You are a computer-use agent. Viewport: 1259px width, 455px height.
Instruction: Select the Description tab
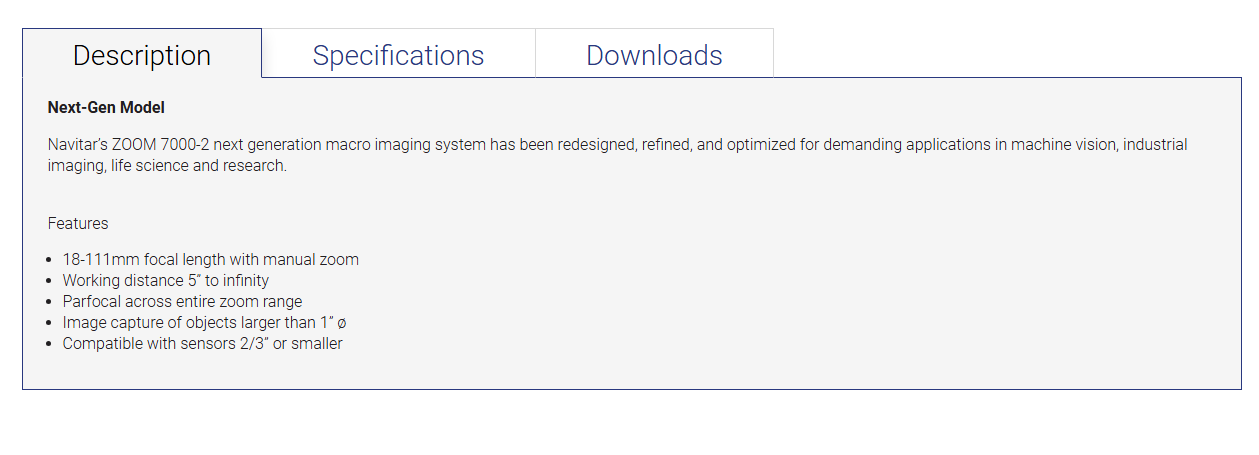[142, 54]
